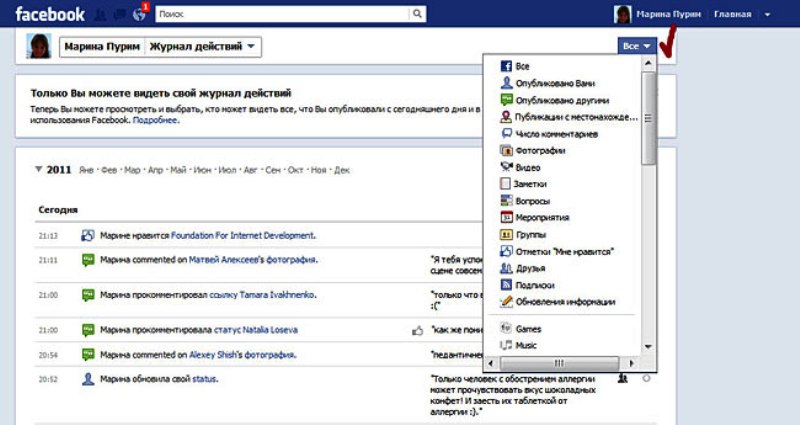Select Обновления информации in the list

point(565,301)
